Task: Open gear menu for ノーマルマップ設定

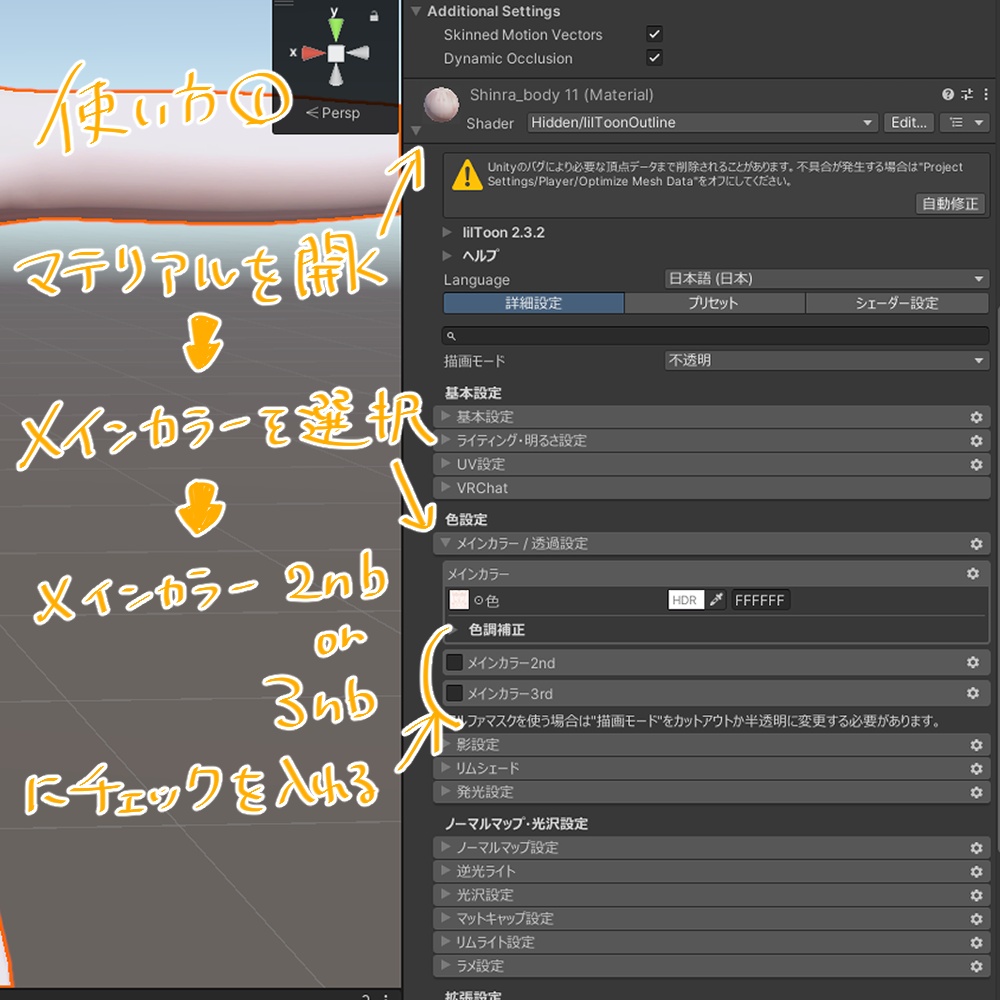Action: coord(976,848)
